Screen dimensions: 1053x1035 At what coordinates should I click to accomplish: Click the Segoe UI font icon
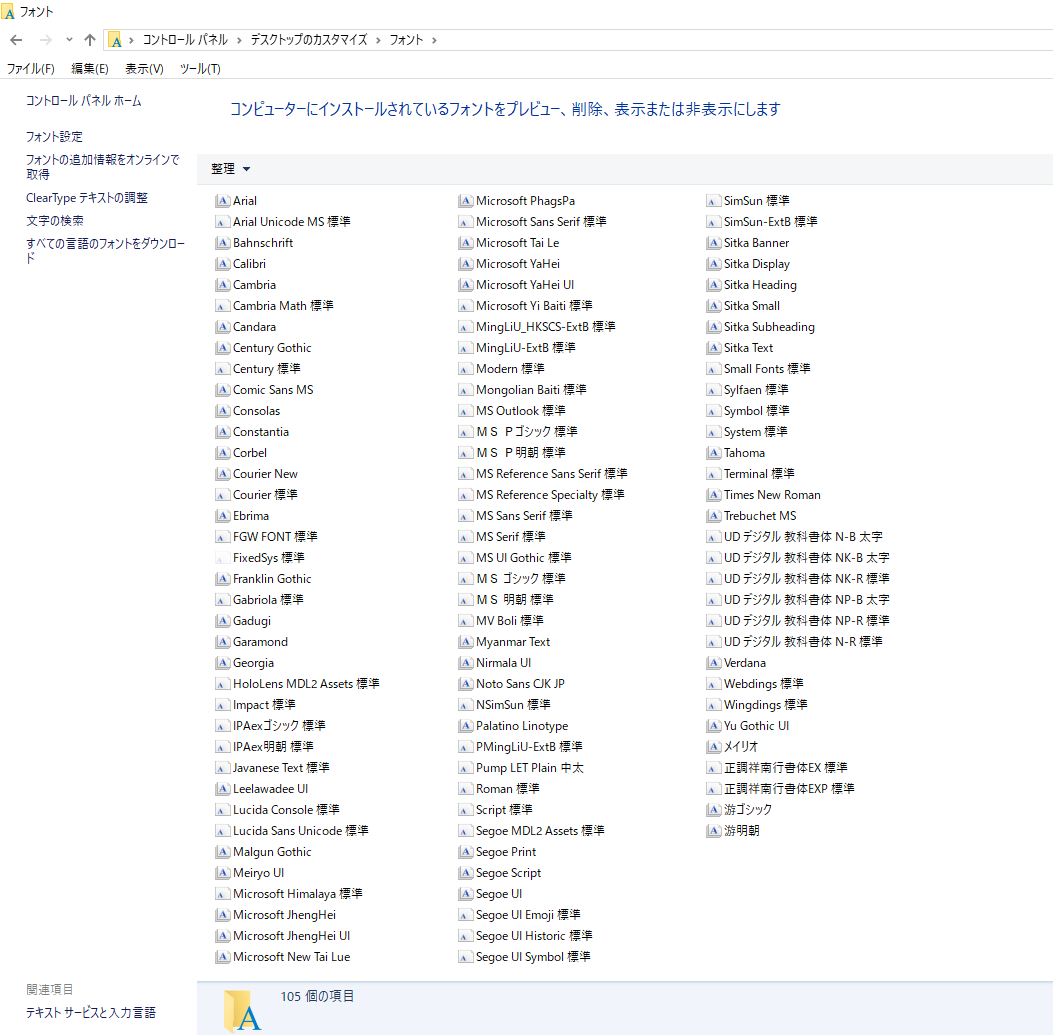(x=465, y=894)
